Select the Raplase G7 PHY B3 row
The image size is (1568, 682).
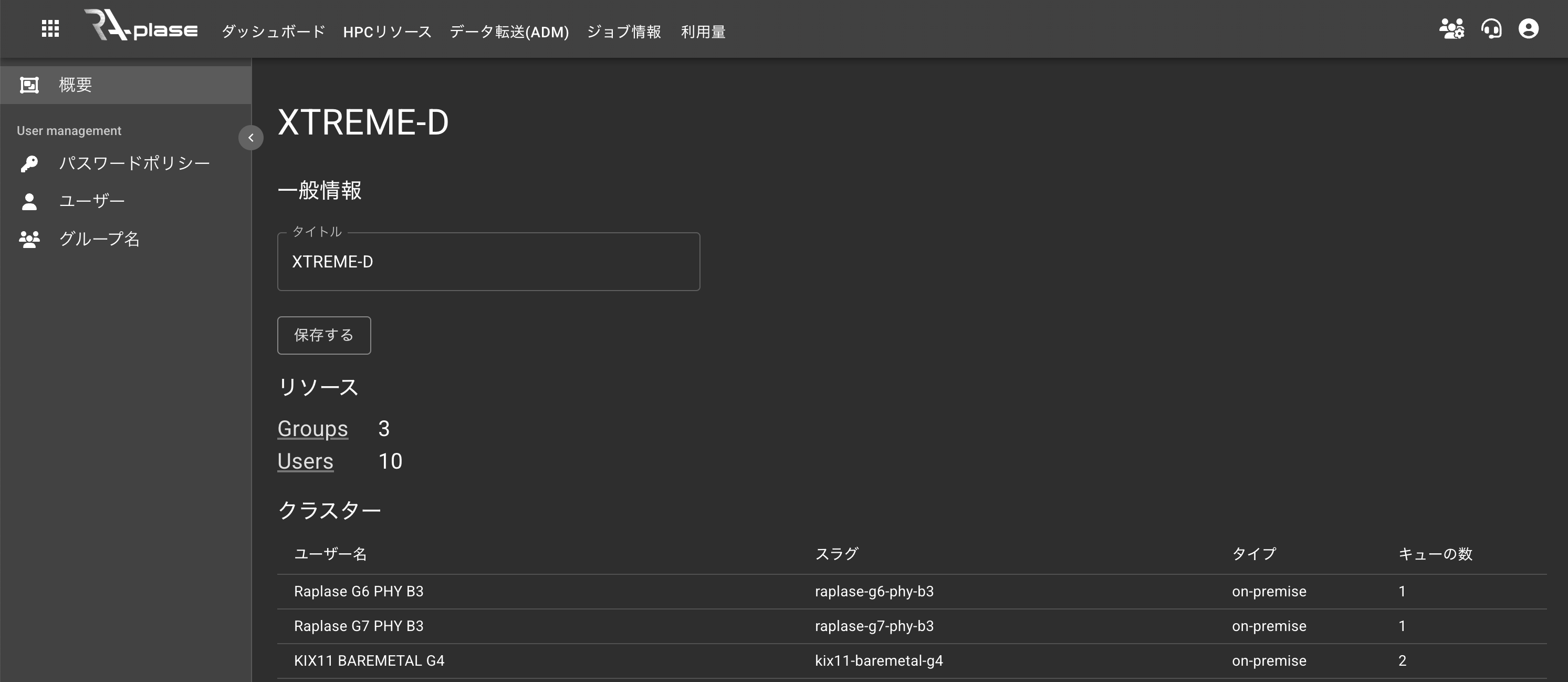pos(912,626)
